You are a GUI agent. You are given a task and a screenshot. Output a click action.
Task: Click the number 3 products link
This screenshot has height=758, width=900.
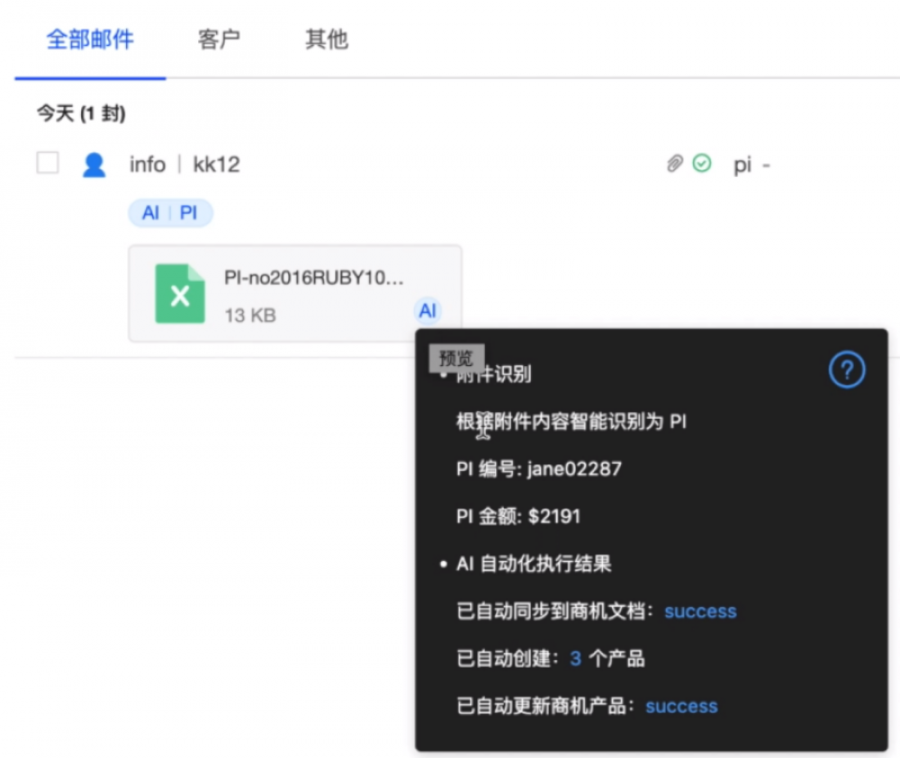click(x=575, y=659)
